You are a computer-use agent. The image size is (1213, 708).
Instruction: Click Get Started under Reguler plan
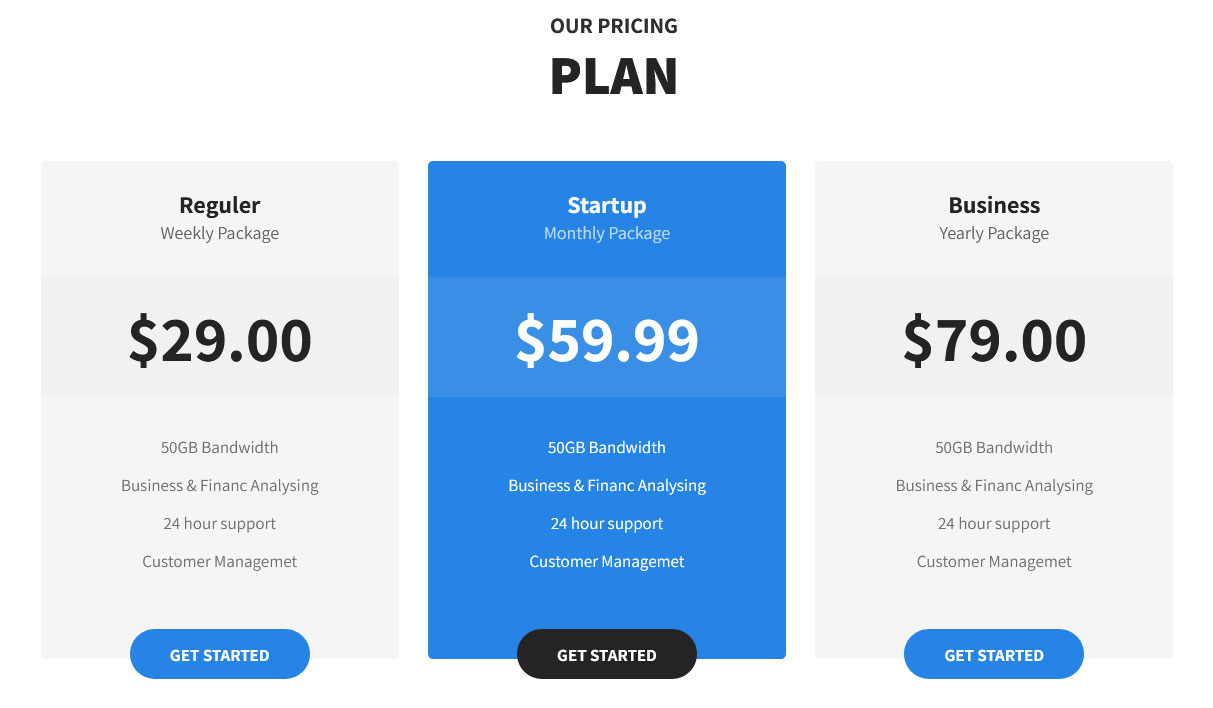(x=220, y=654)
